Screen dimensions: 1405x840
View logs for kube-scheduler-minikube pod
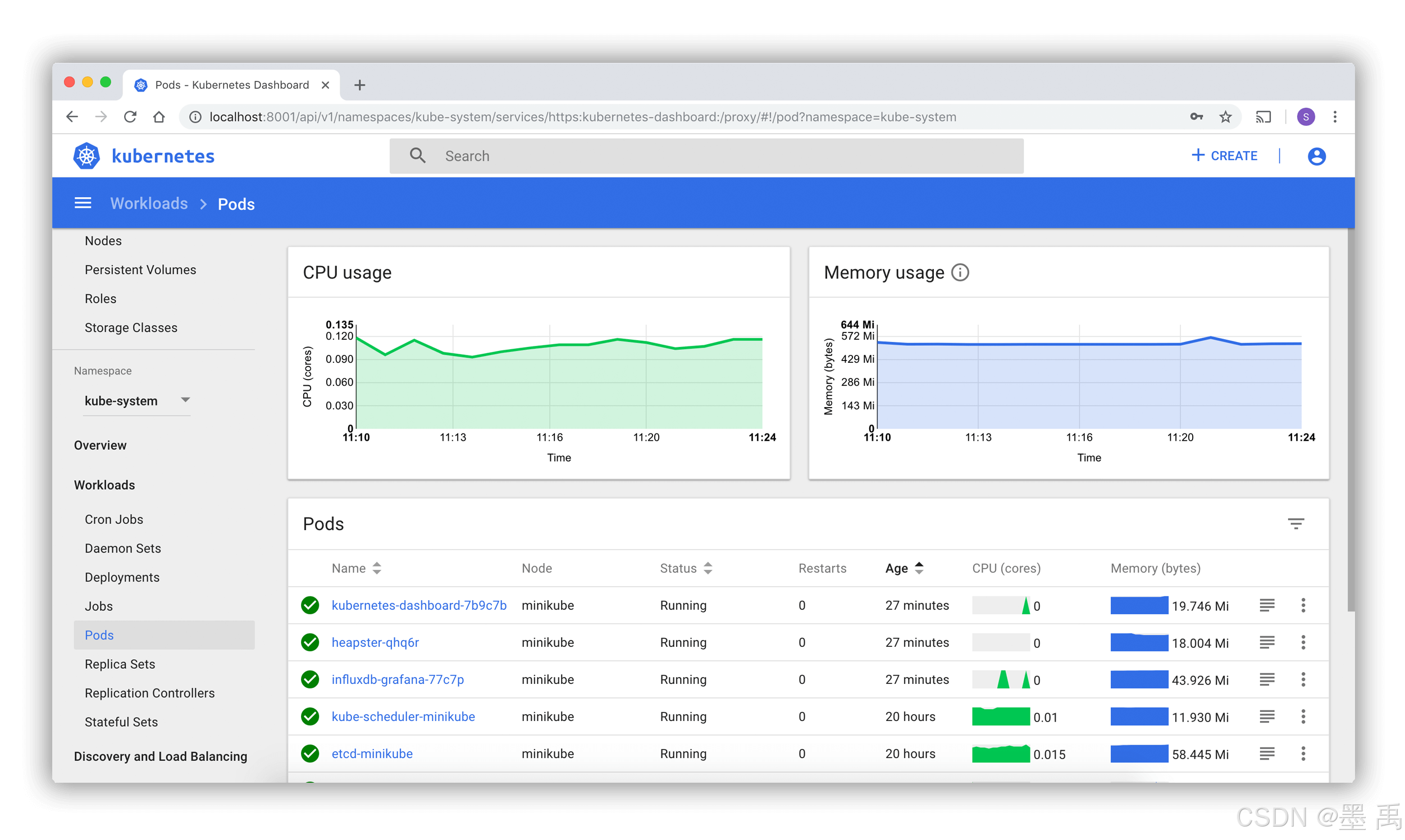pyautogui.click(x=1267, y=716)
